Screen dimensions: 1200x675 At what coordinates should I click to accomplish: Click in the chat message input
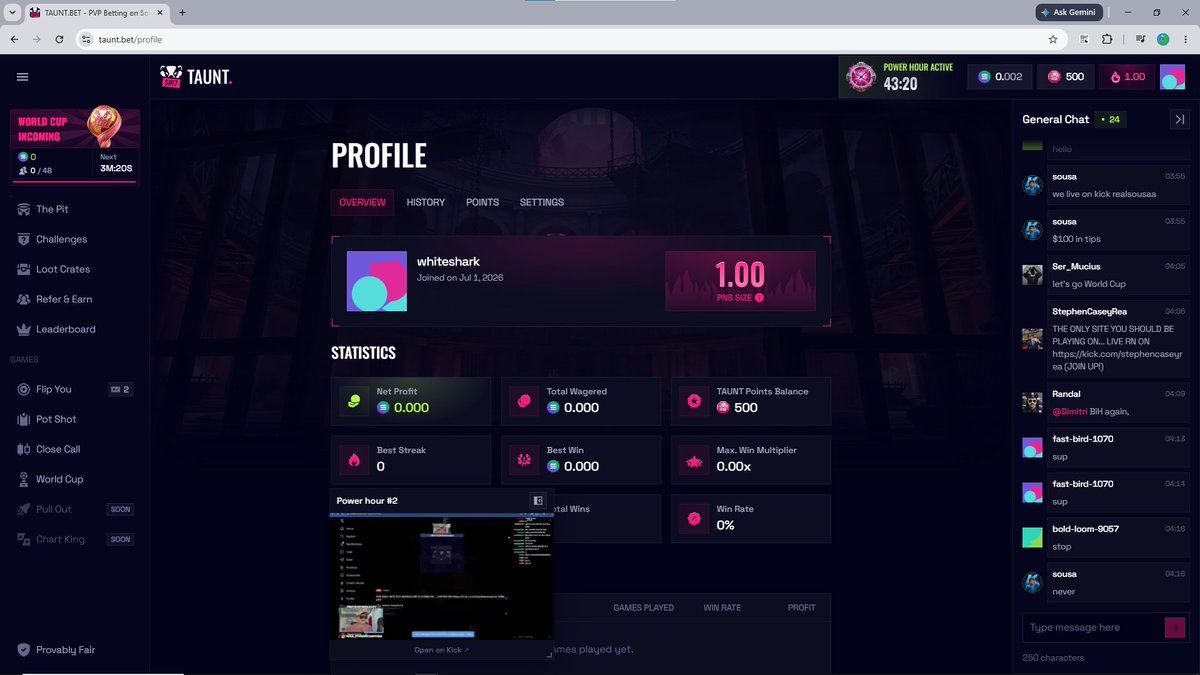point(1092,627)
